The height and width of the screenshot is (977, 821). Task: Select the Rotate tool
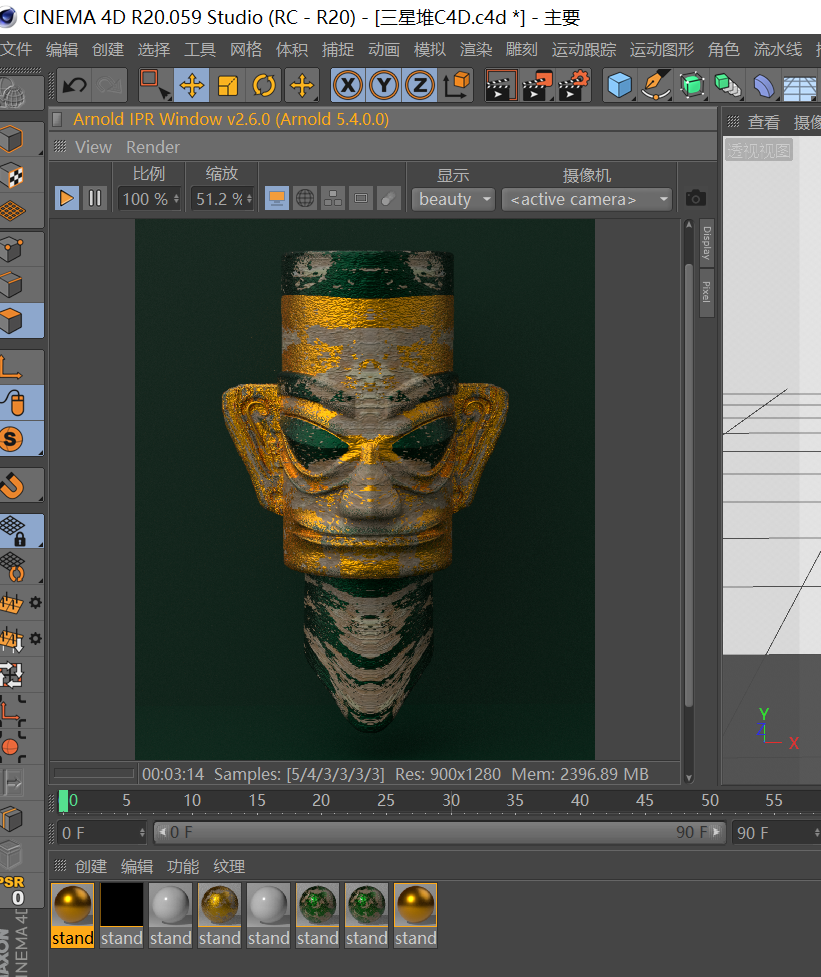coord(264,87)
